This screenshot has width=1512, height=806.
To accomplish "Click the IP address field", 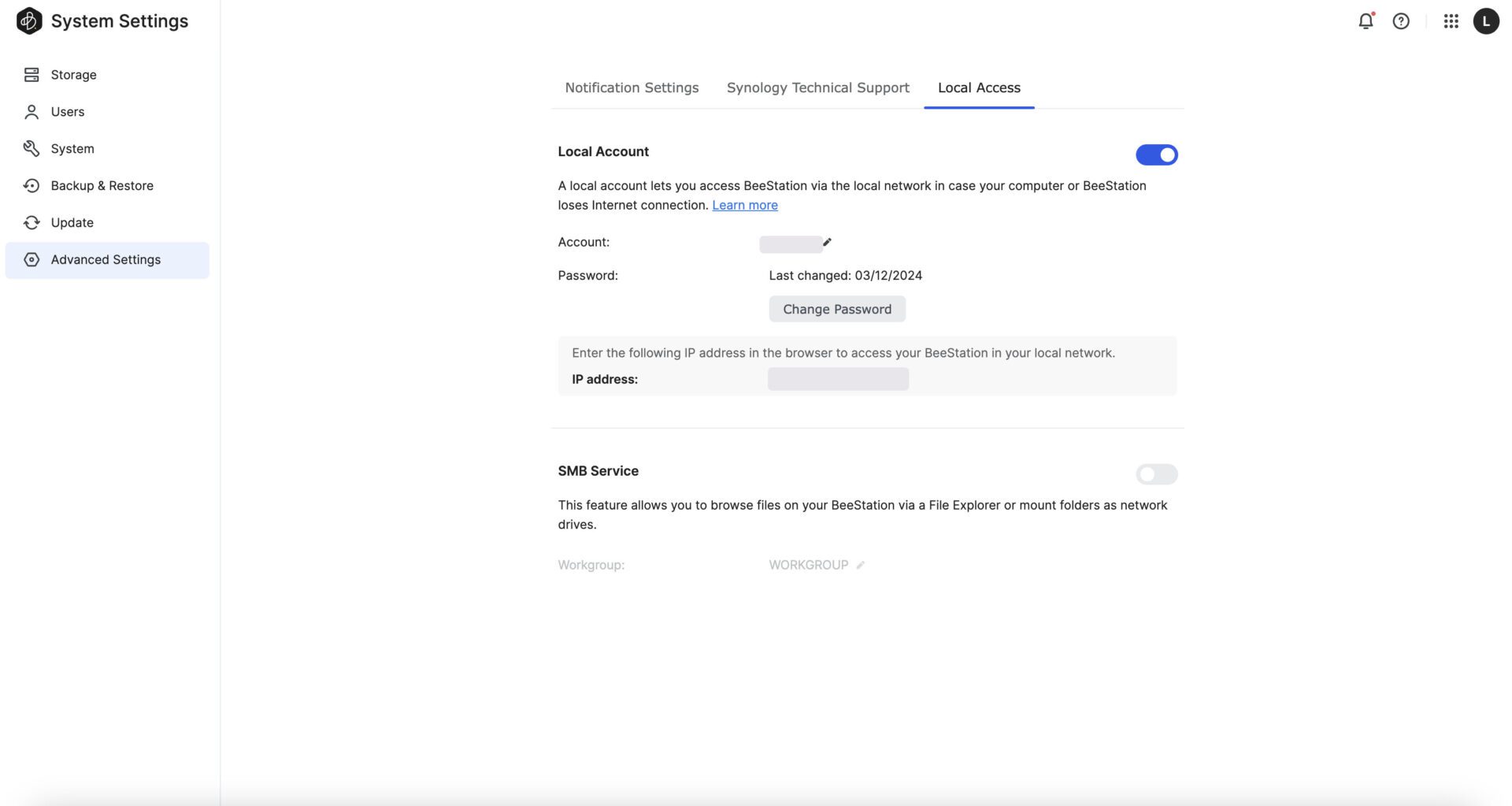I will 838,379.
